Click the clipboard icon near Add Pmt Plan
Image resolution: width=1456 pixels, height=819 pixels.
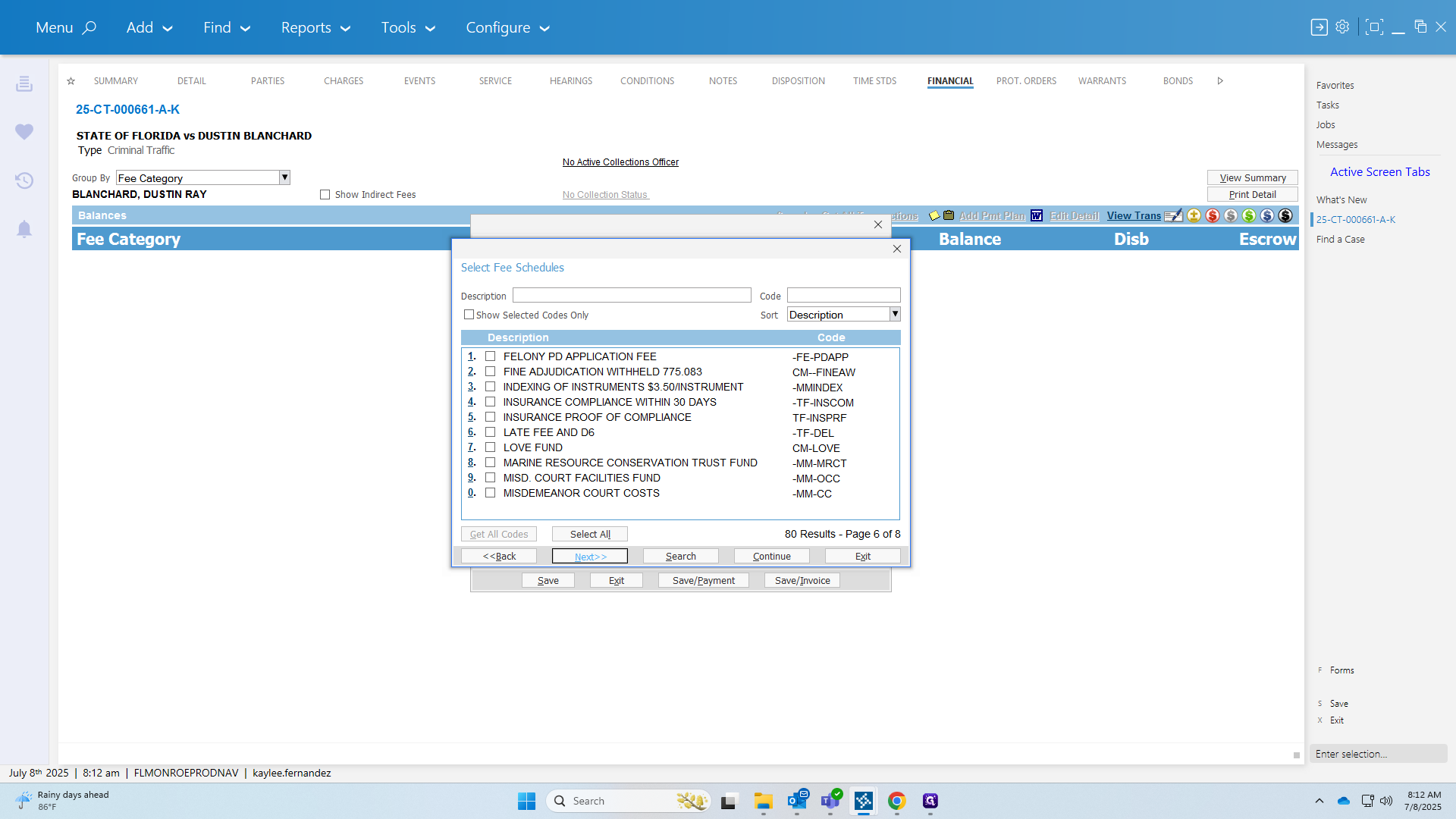(x=949, y=215)
